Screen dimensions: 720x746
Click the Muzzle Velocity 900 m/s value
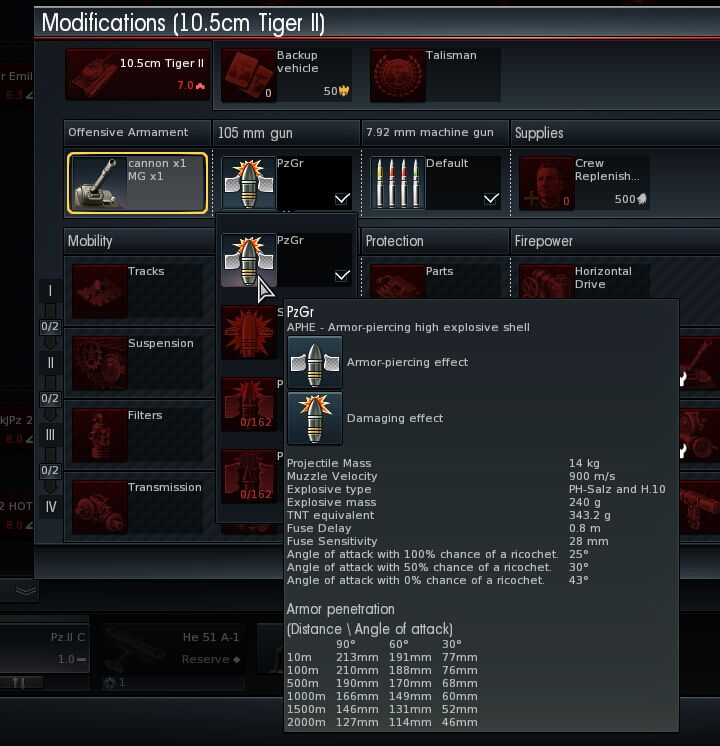(x=592, y=476)
